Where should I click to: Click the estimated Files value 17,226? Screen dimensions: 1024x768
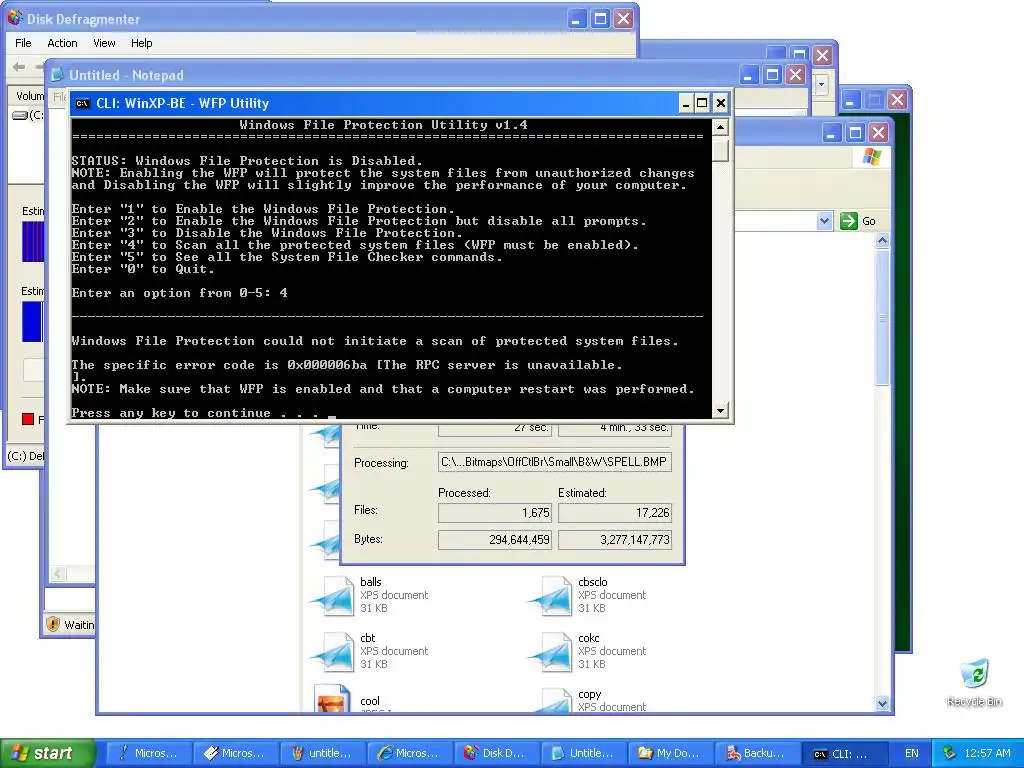615,513
